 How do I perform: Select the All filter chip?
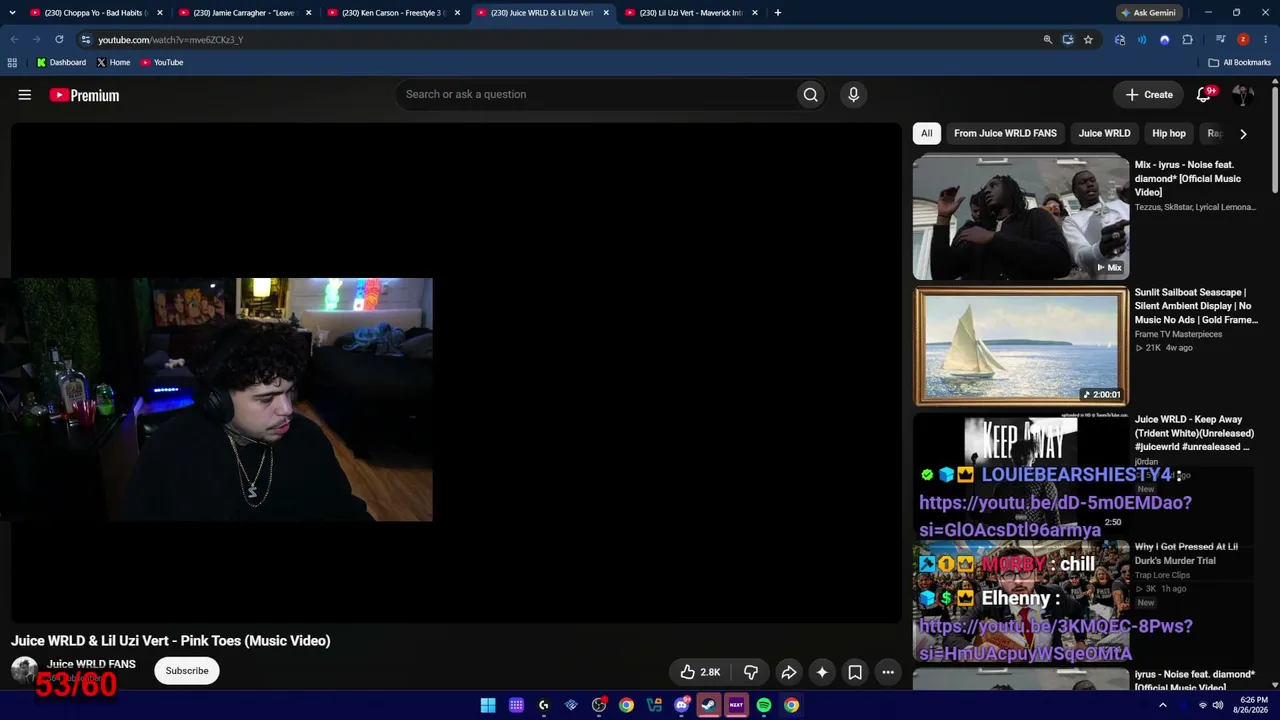(927, 134)
